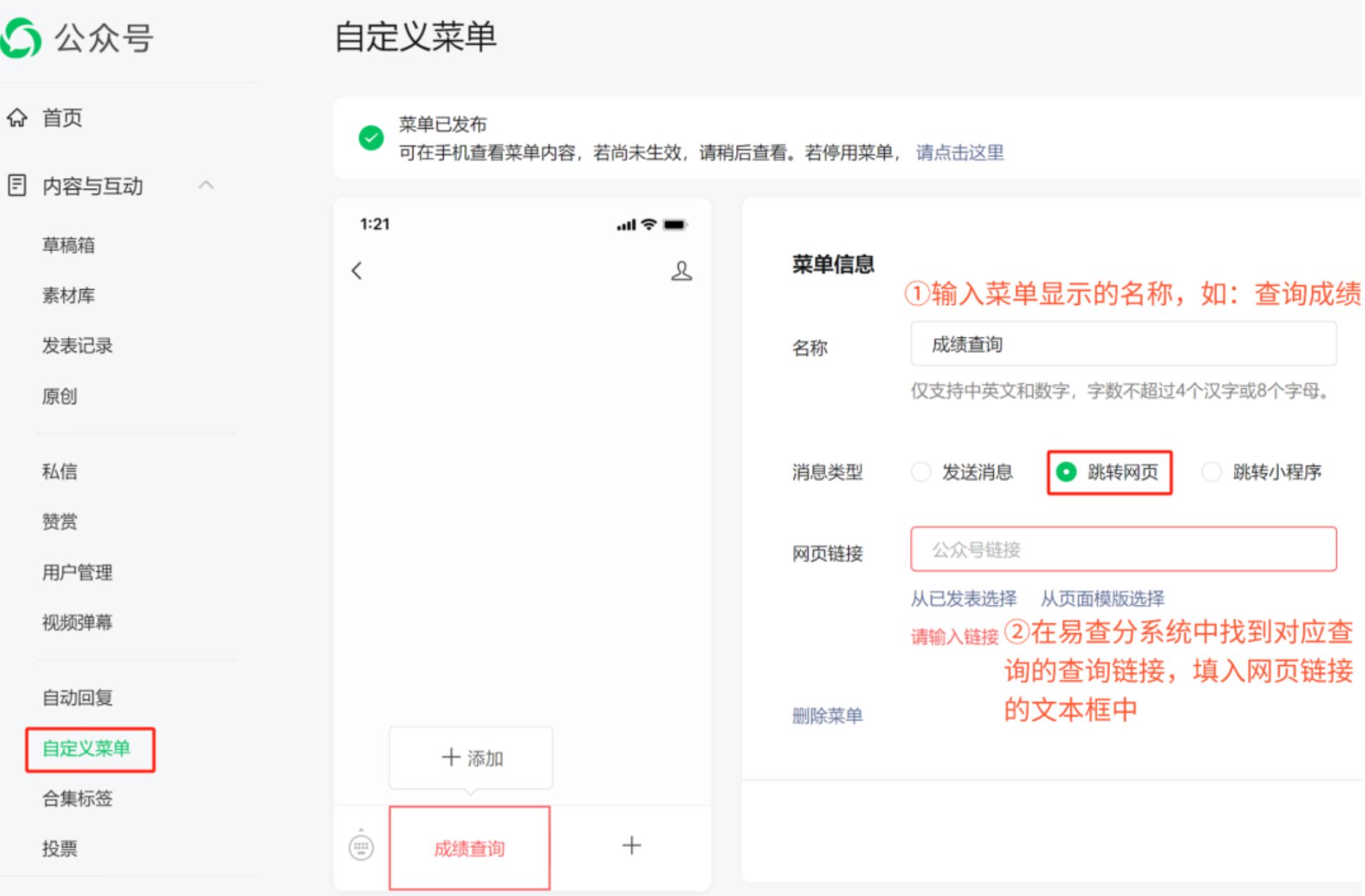Click the home icon beside 首页
This screenshot has width=1365, height=896.
17,118
